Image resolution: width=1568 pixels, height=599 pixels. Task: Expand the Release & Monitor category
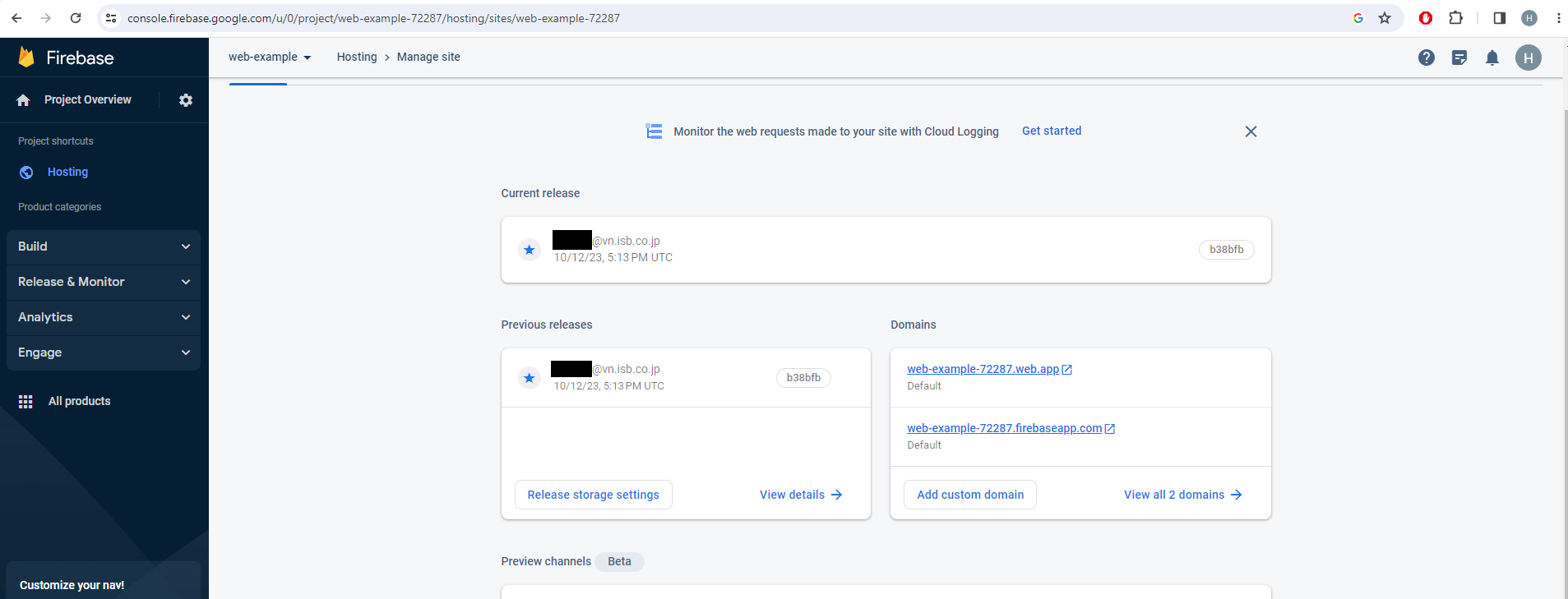[103, 282]
